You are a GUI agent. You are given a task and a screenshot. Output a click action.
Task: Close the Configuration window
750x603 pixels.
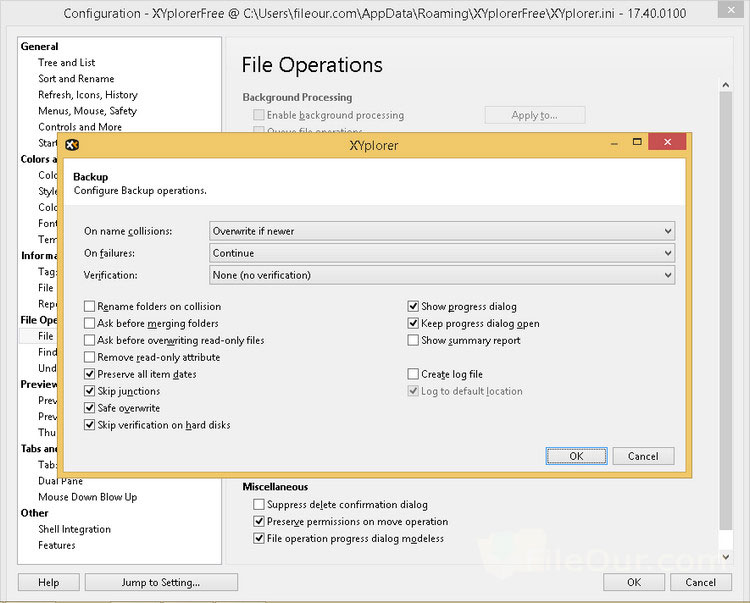tap(731, 10)
